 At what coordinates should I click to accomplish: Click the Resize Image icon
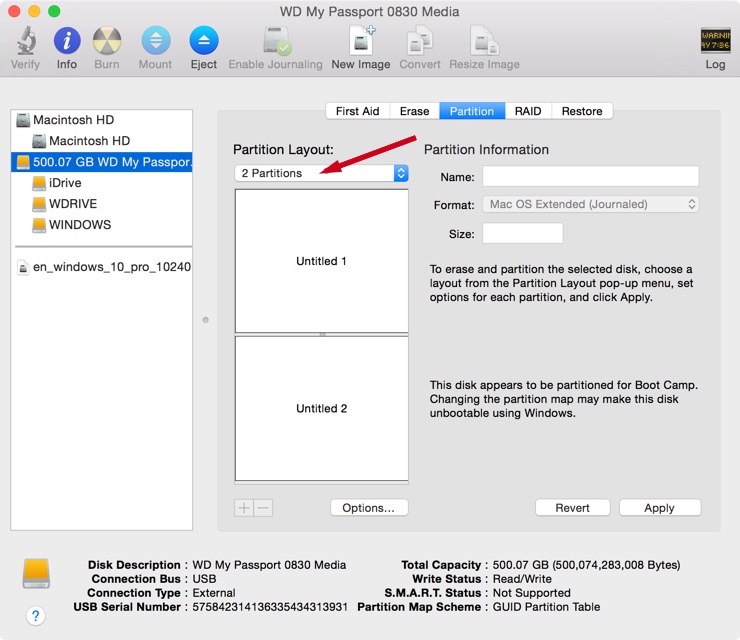pos(484,41)
